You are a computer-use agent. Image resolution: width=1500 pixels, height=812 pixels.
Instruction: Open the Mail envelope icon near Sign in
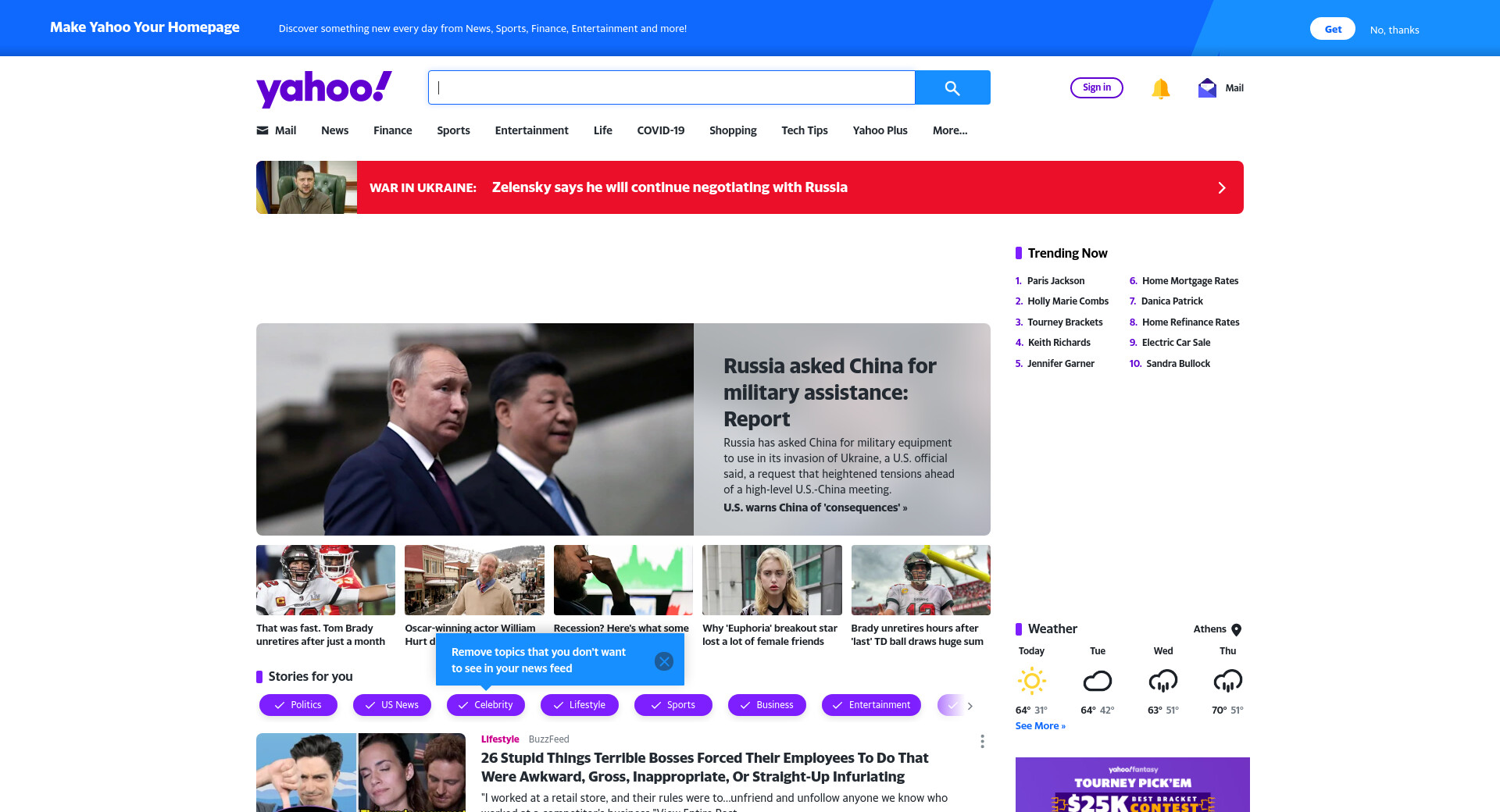(x=1207, y=87)
